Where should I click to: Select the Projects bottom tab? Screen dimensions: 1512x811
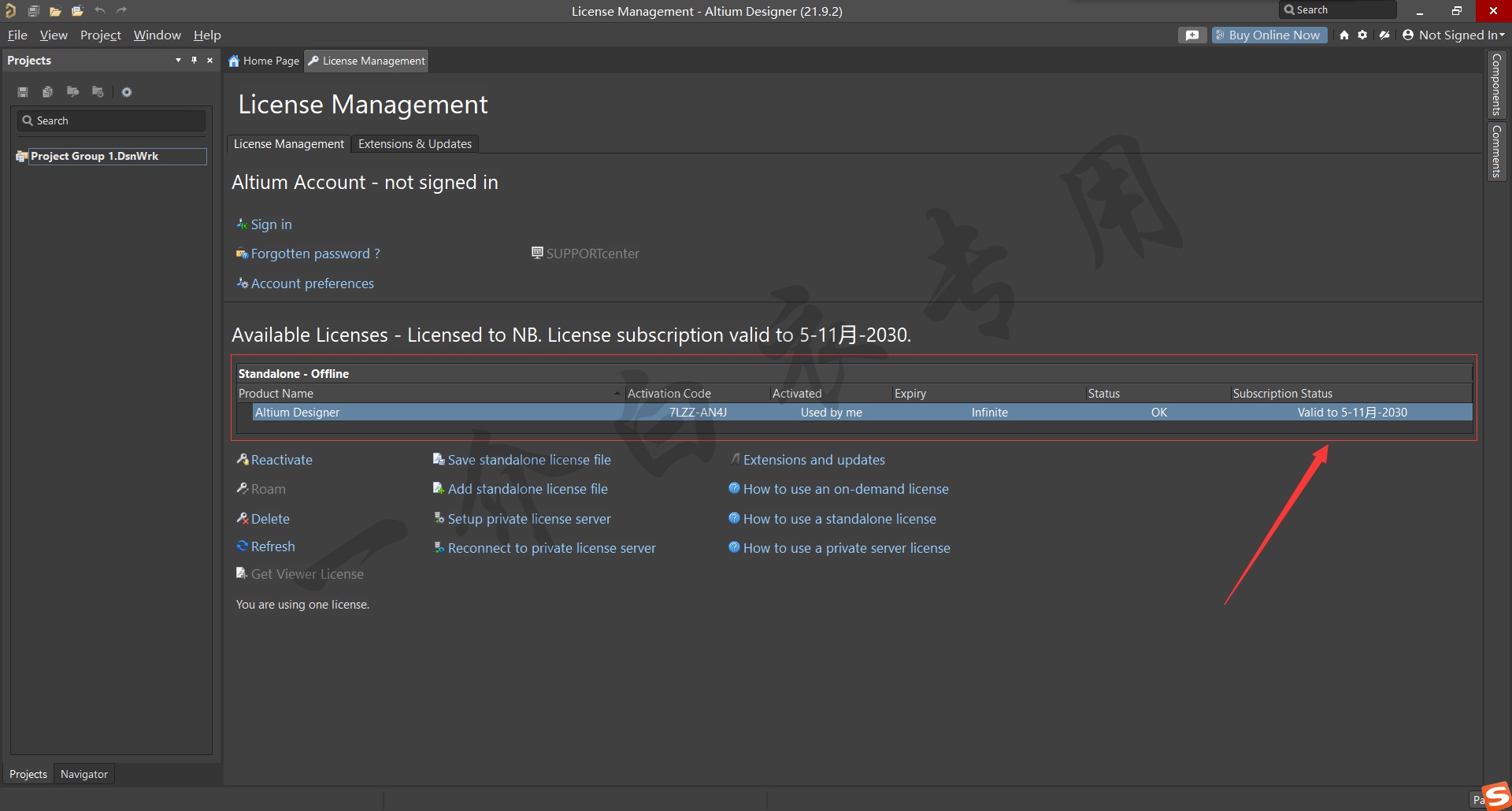click(x=28, y=774)
